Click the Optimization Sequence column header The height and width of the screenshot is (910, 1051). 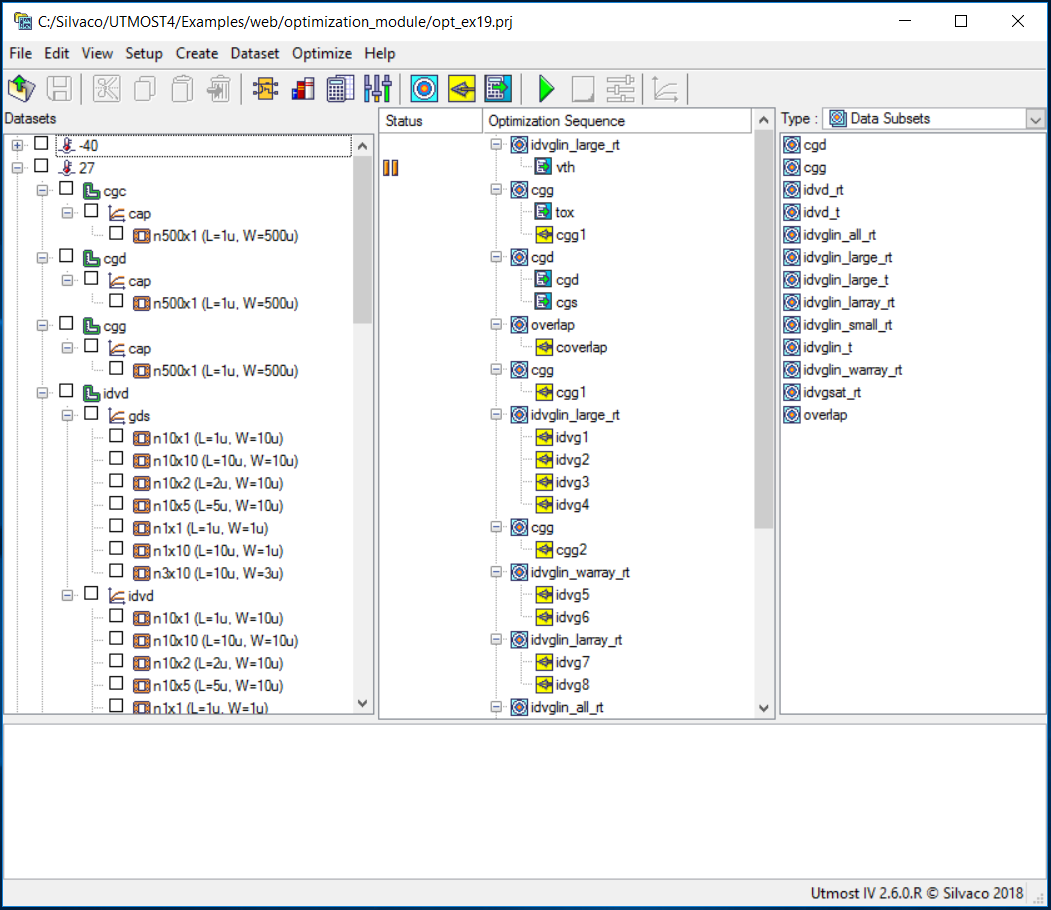pyautogui.click(x=617, y=121)
